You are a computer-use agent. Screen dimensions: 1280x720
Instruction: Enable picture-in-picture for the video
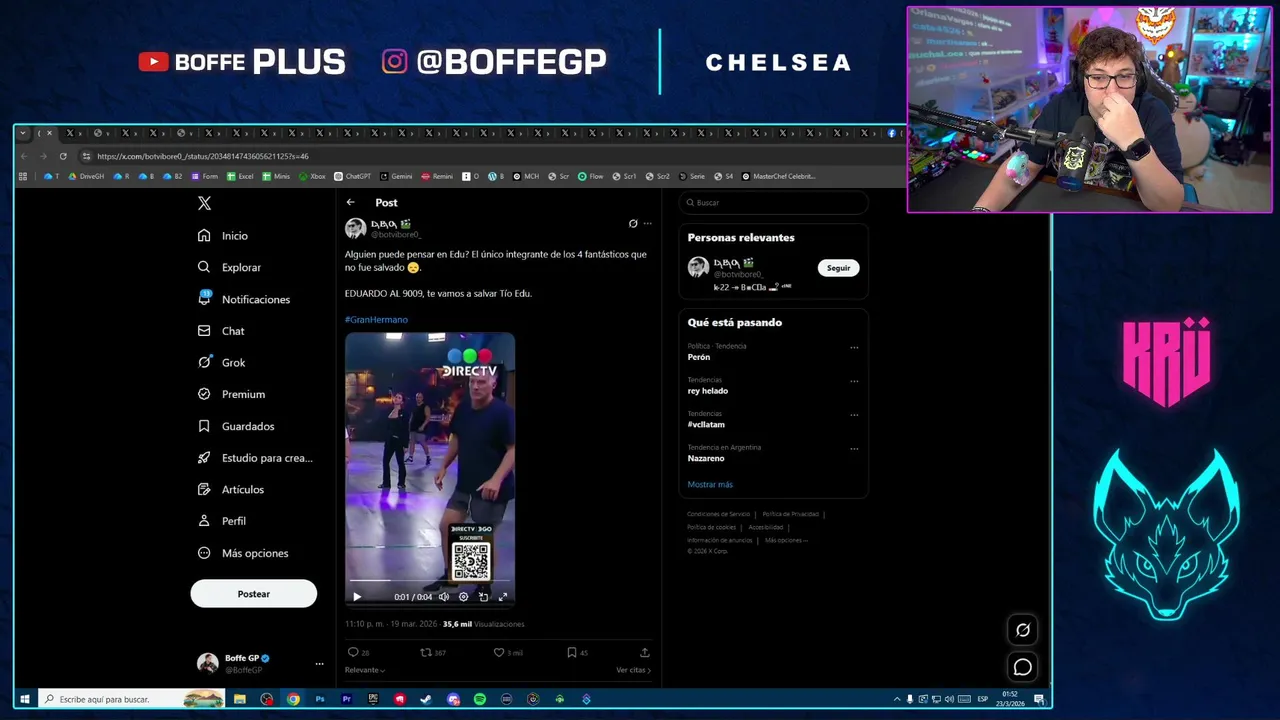tap(483, 597)
